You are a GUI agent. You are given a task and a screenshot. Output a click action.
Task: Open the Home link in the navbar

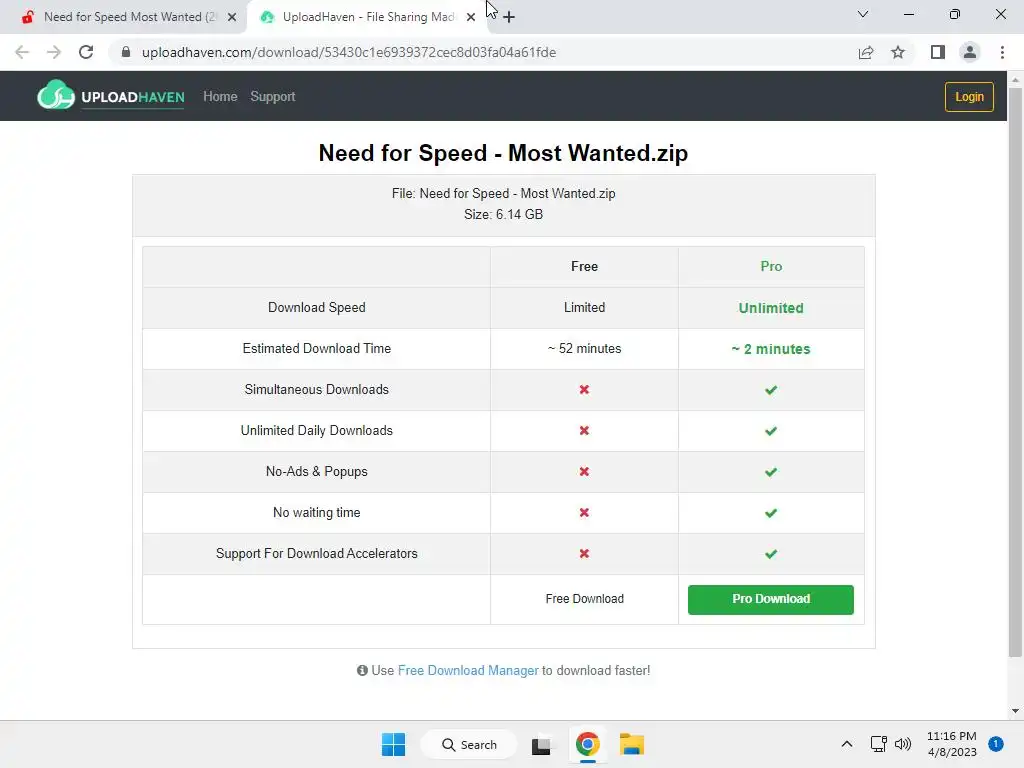[220, 97]
